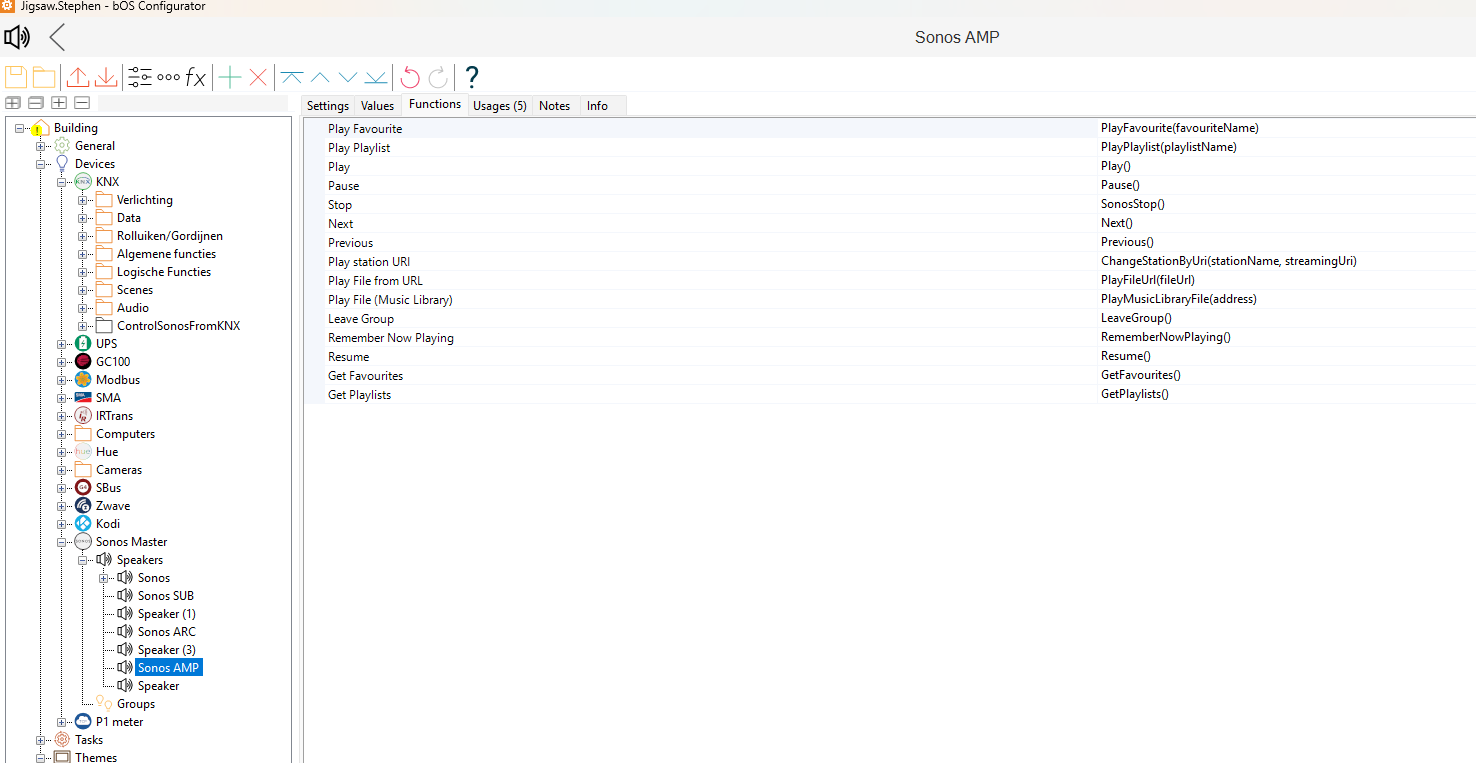Image resolution: width=1476 pixels, height=763 pixels.
Task: Click the red undo arrow icon
Action: (x=410, y=77)
